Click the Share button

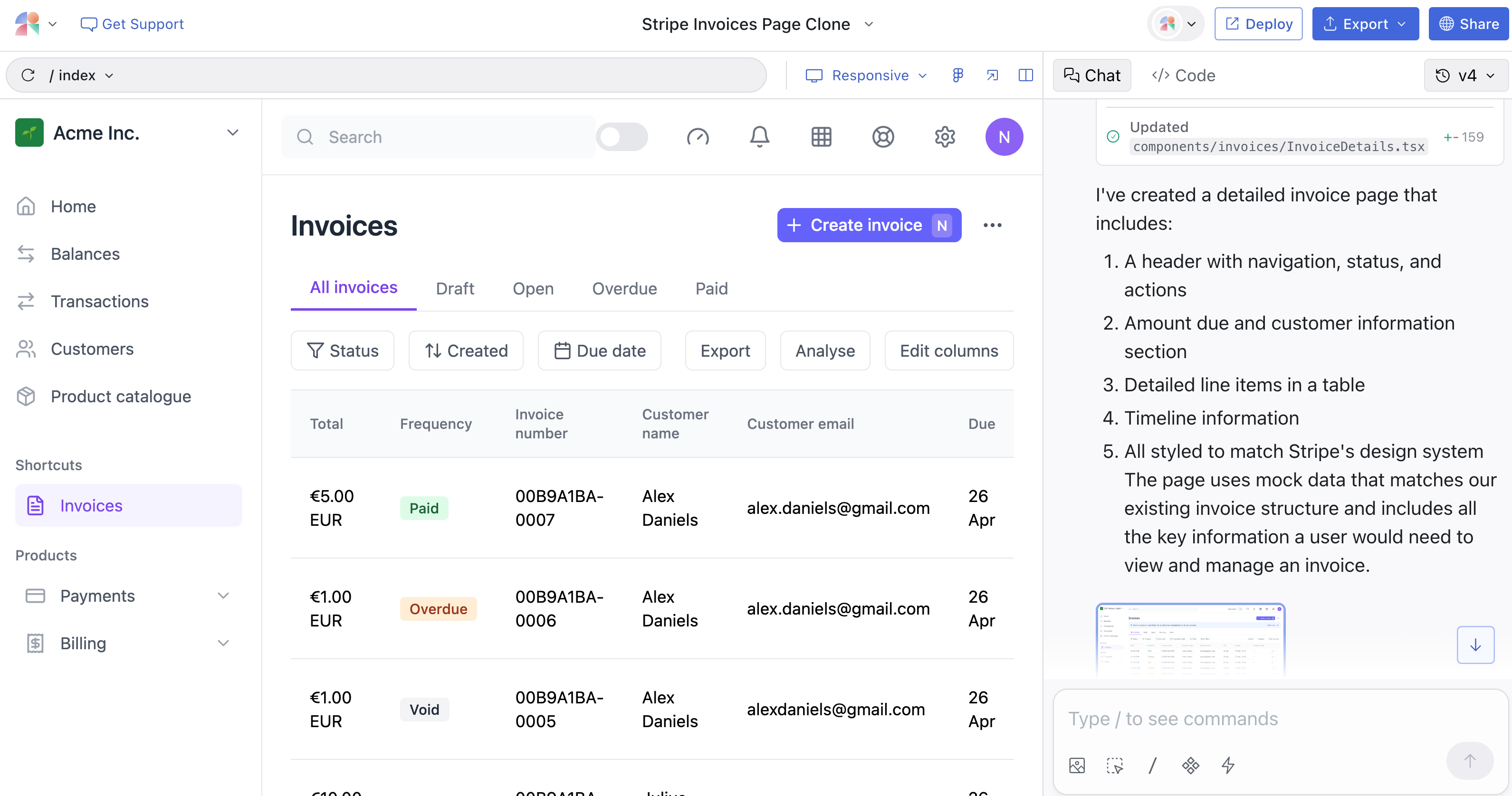pos(1468,23)
